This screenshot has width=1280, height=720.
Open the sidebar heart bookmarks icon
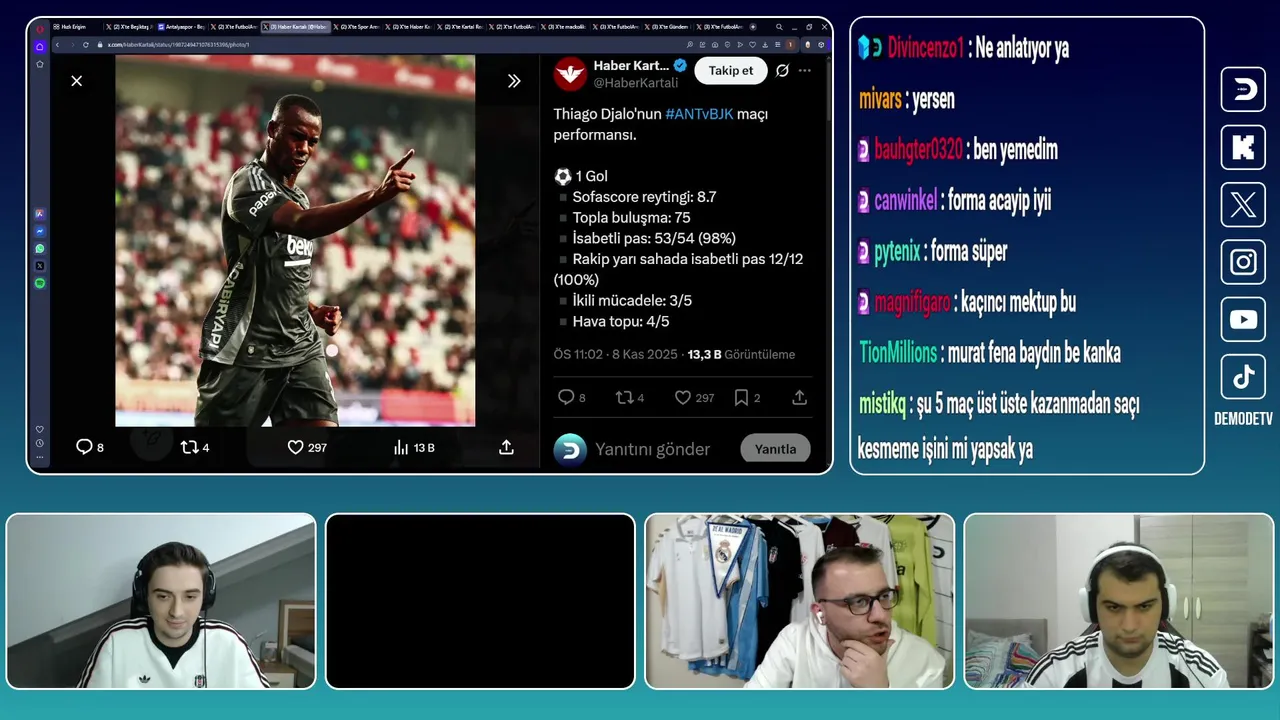pyautogui.click(x=40, y=429)
